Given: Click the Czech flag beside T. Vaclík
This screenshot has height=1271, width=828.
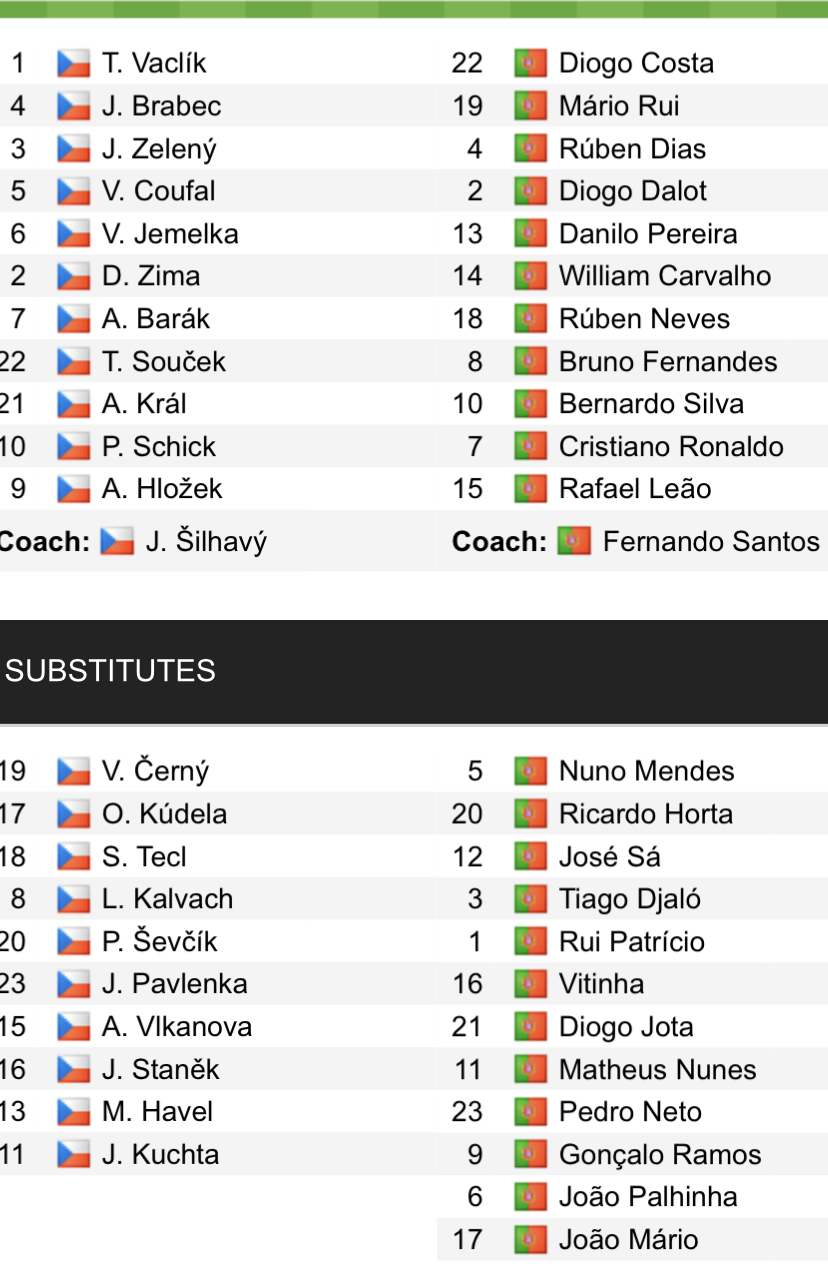Looking at the screenshot, I should coord(74,64).
